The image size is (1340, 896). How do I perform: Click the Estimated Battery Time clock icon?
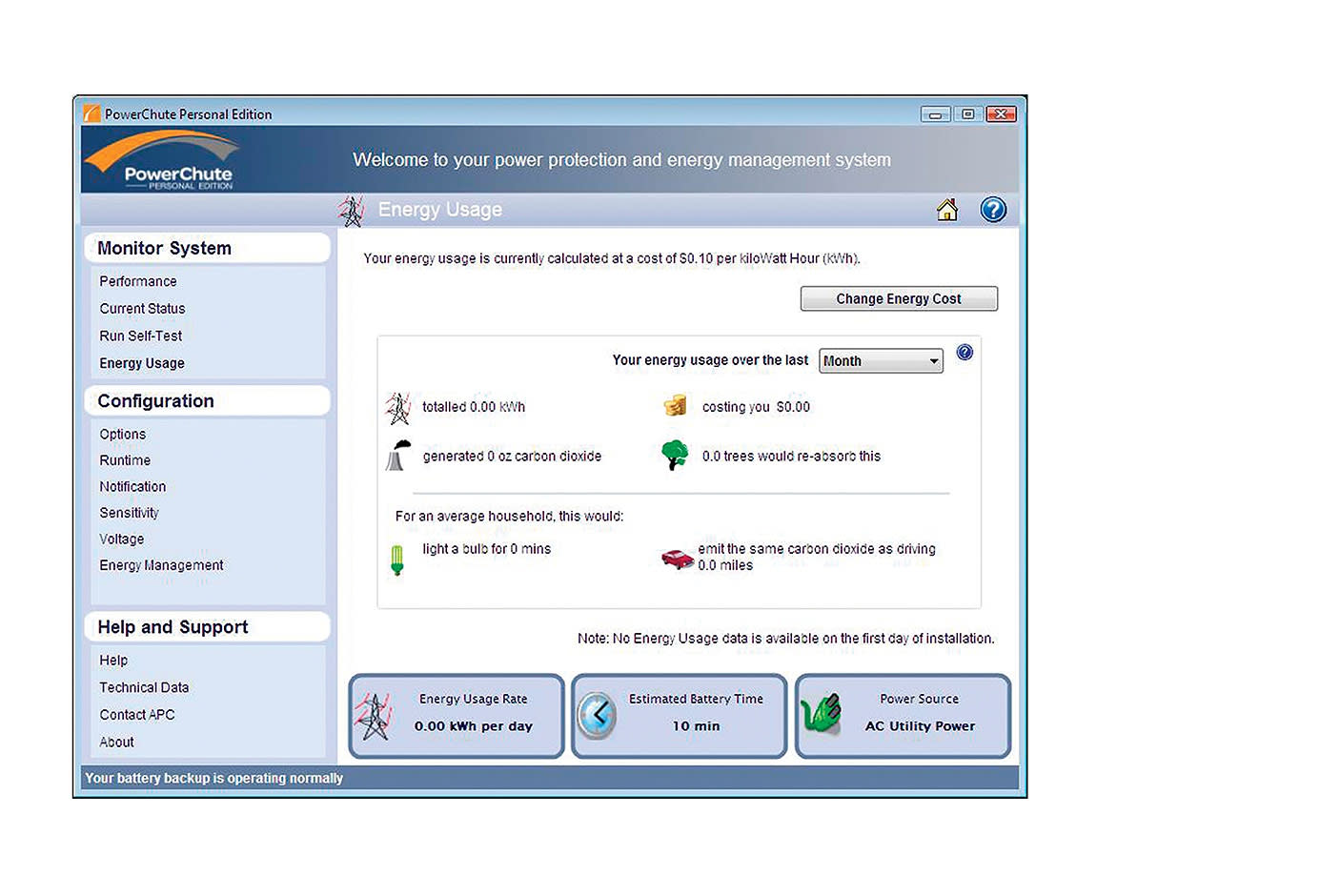pyautogui.click(x=598, y=715)
